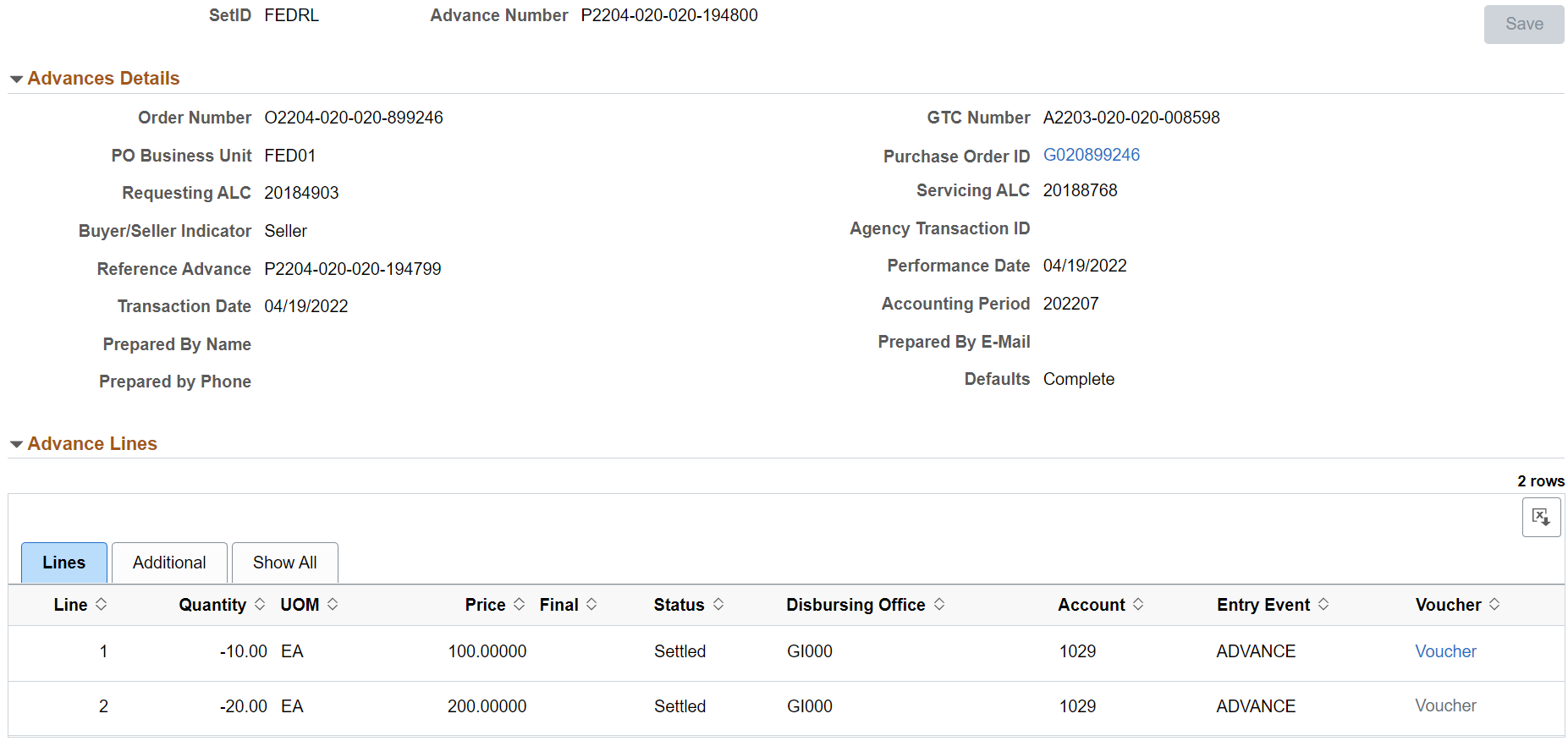Viewport: 1568px width, 741px height.
Task: Sort by Final column arrows icon
Action: click(591, 604)
